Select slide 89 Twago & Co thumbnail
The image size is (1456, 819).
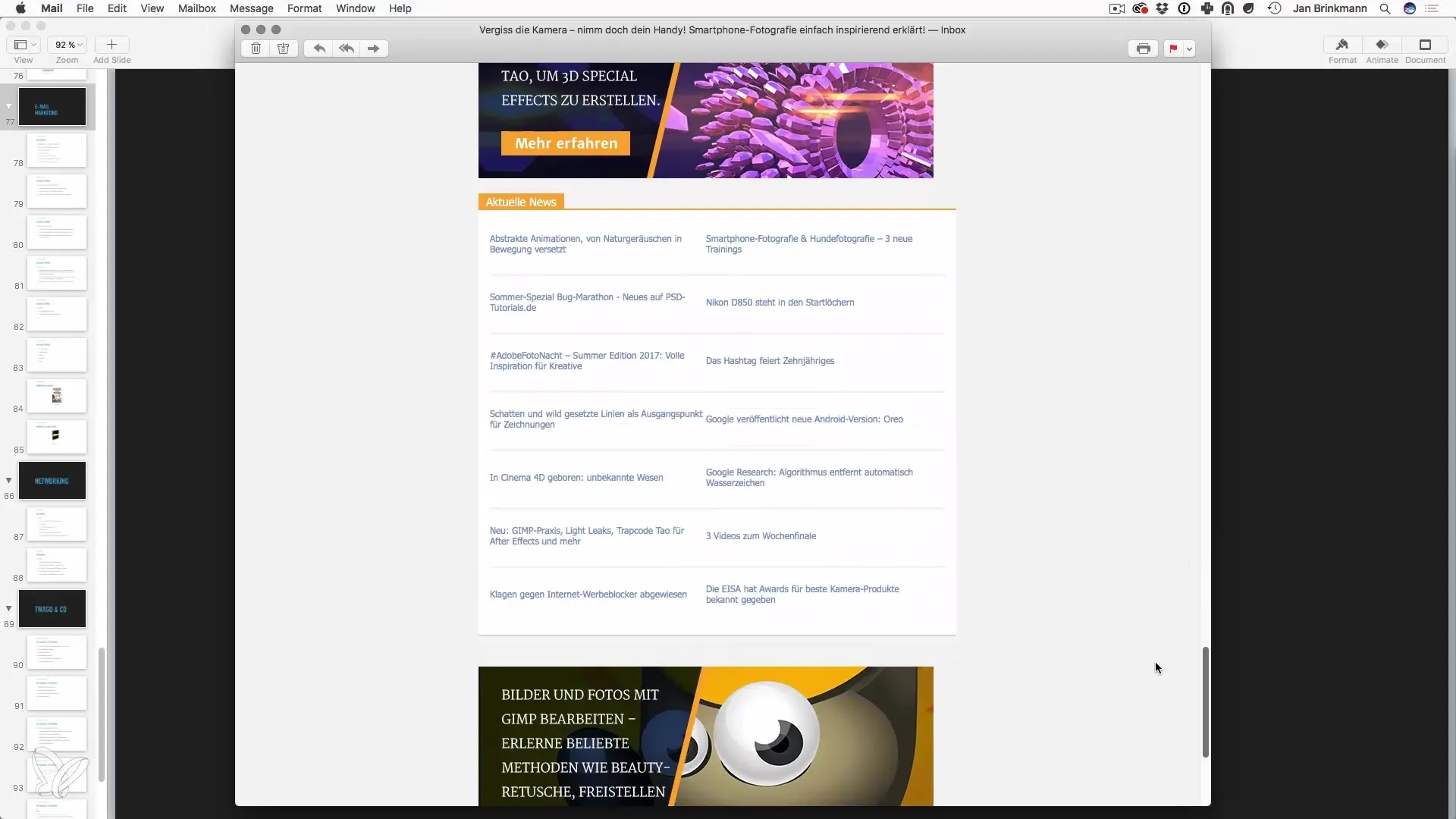click(52, 609)
